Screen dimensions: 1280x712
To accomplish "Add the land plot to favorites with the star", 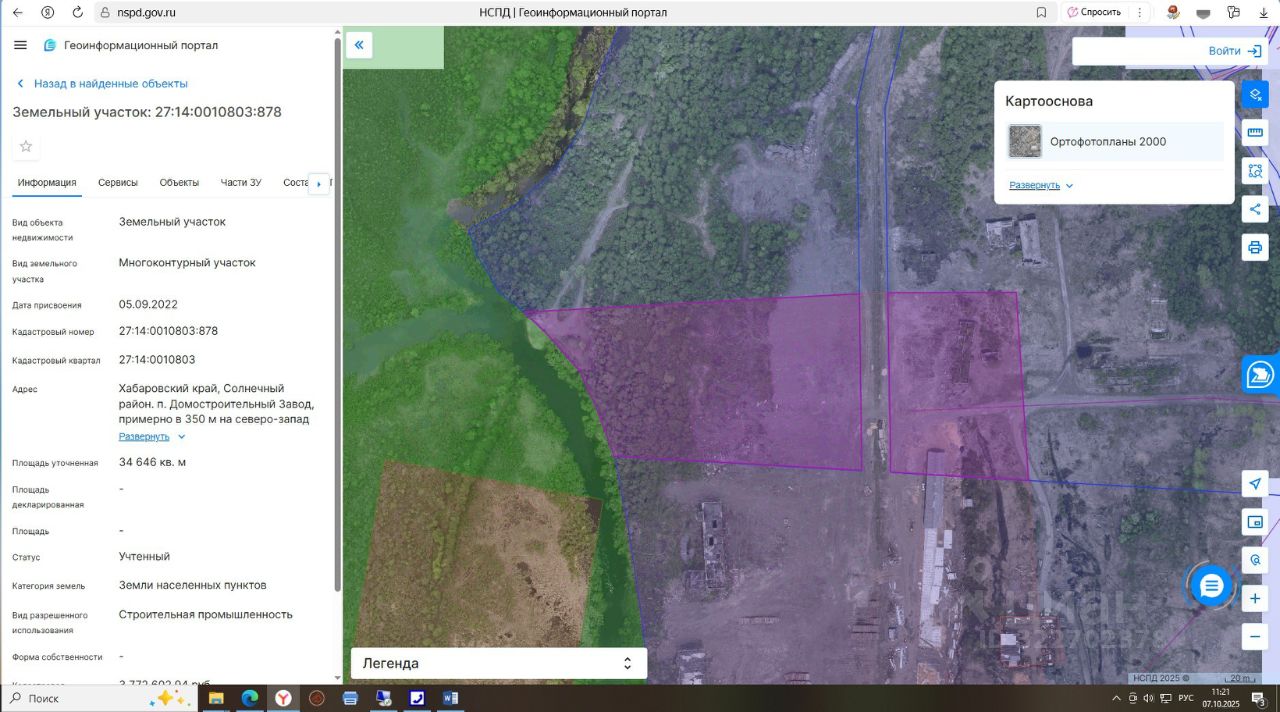I will click(26, 146).
